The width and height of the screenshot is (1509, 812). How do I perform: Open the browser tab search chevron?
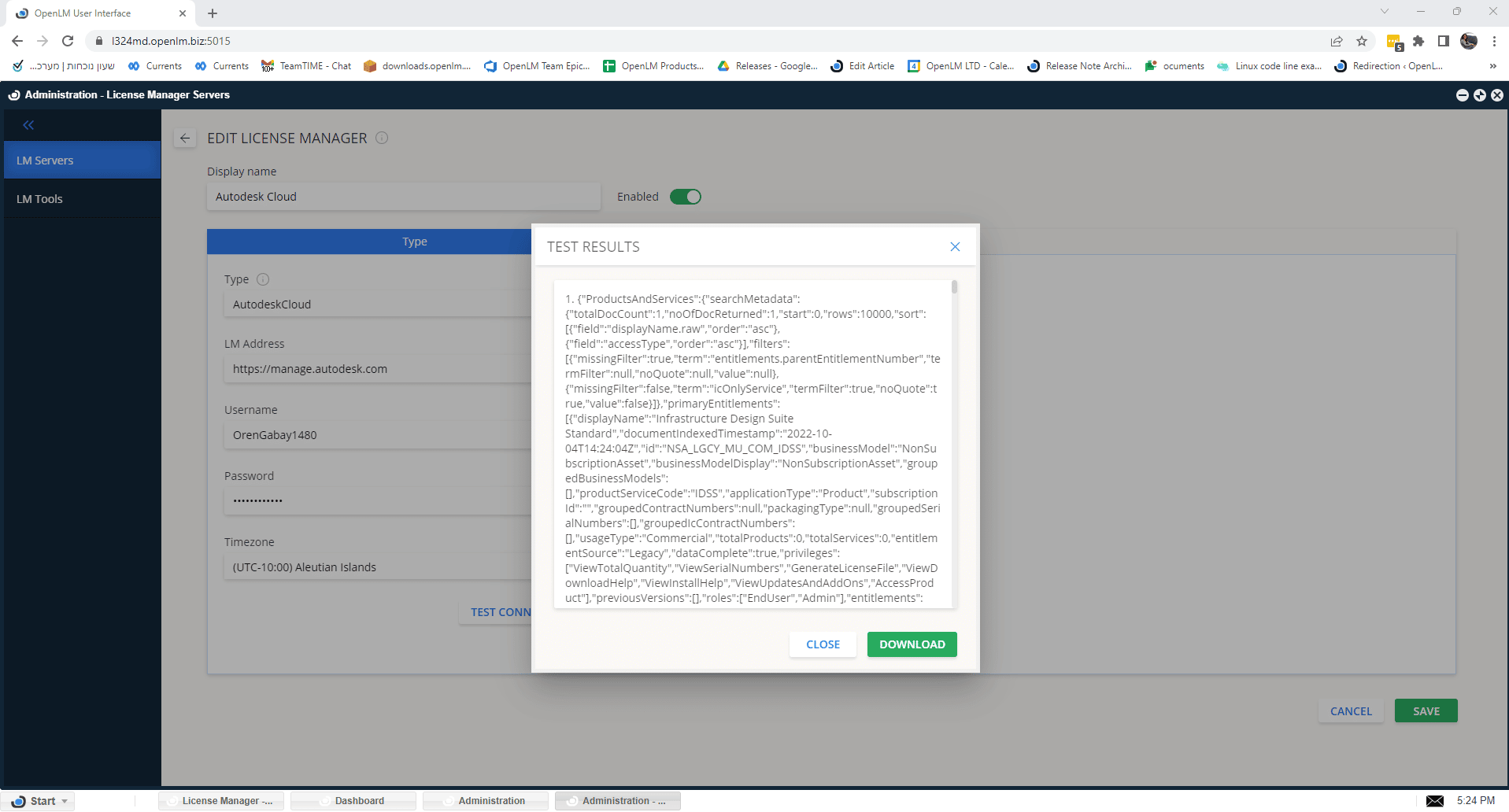click(x=1383, y=13)
